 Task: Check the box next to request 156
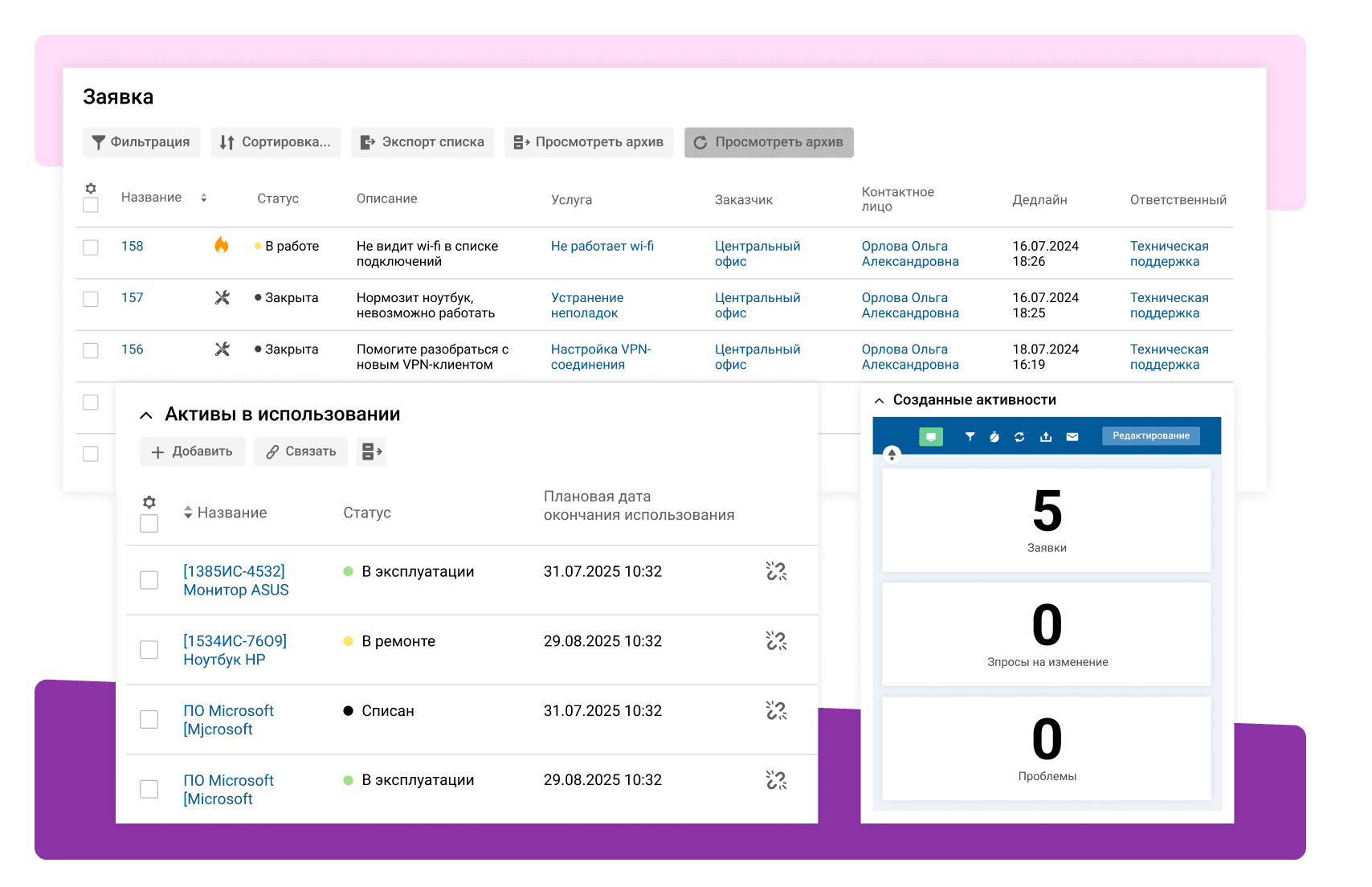point(91,350)
